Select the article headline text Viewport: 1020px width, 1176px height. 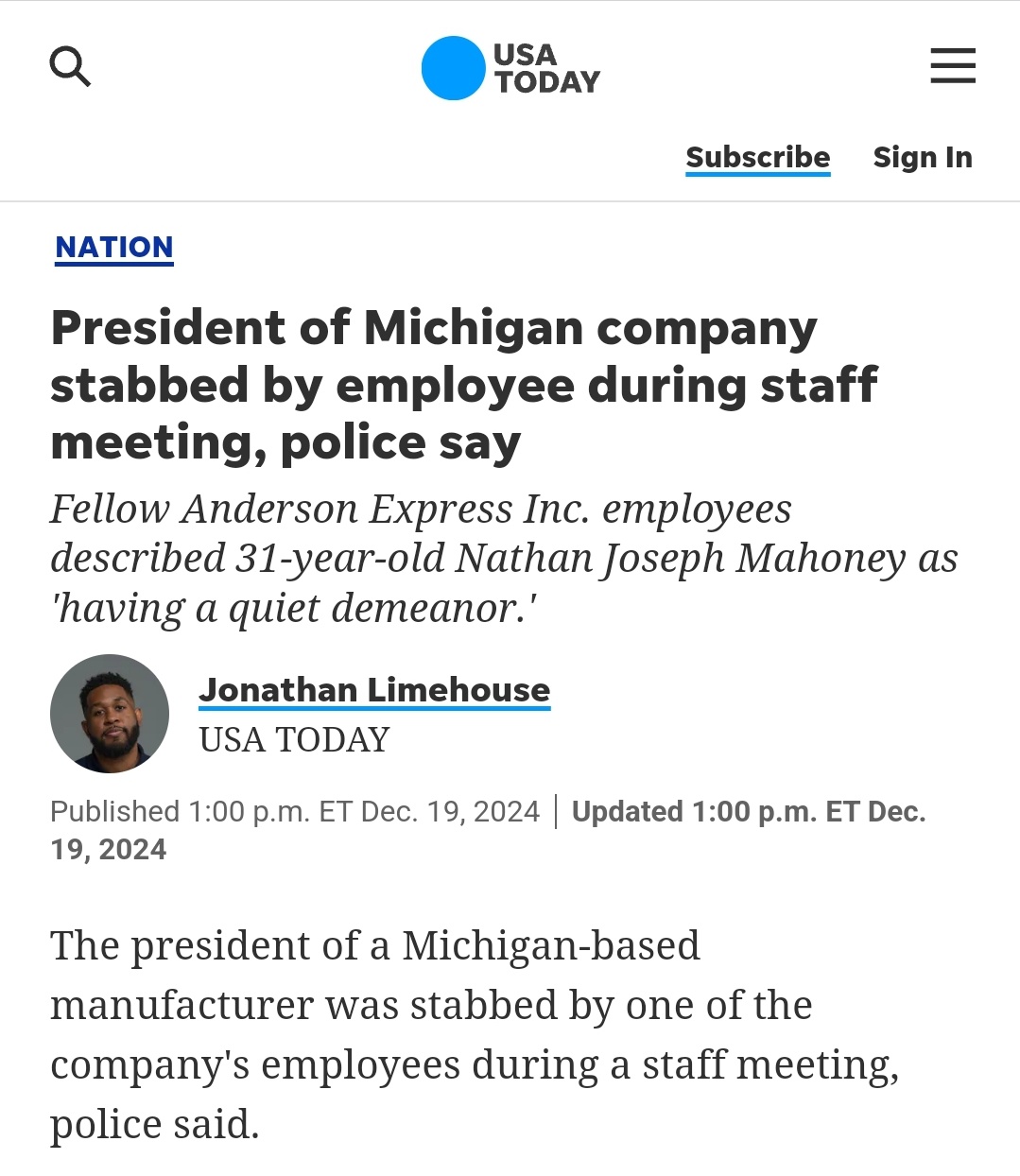[x=464, y=385]
